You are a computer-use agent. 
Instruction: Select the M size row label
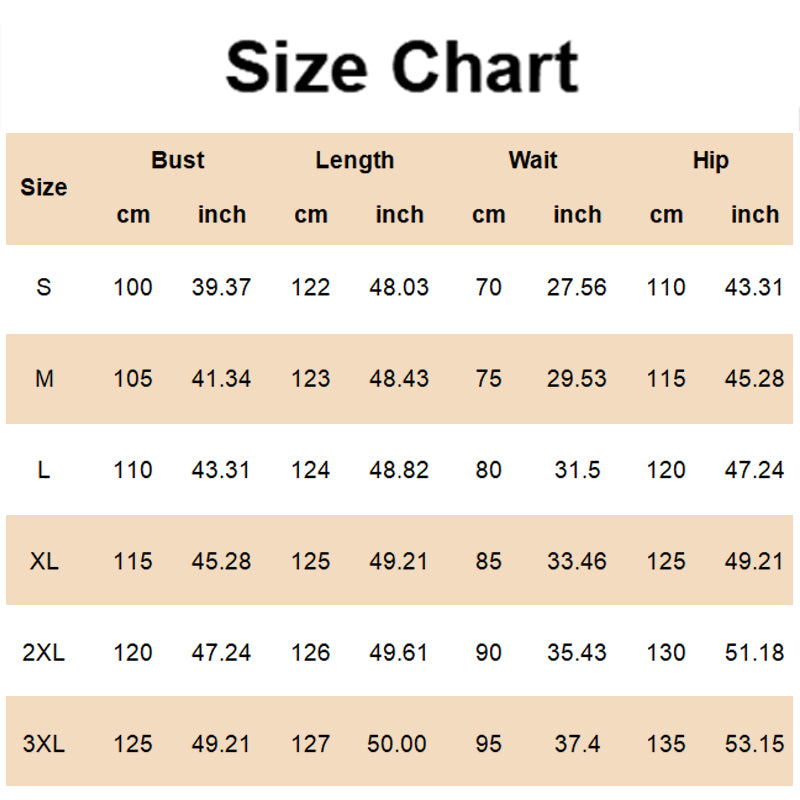pyautogui.click(x=44, y=379)
